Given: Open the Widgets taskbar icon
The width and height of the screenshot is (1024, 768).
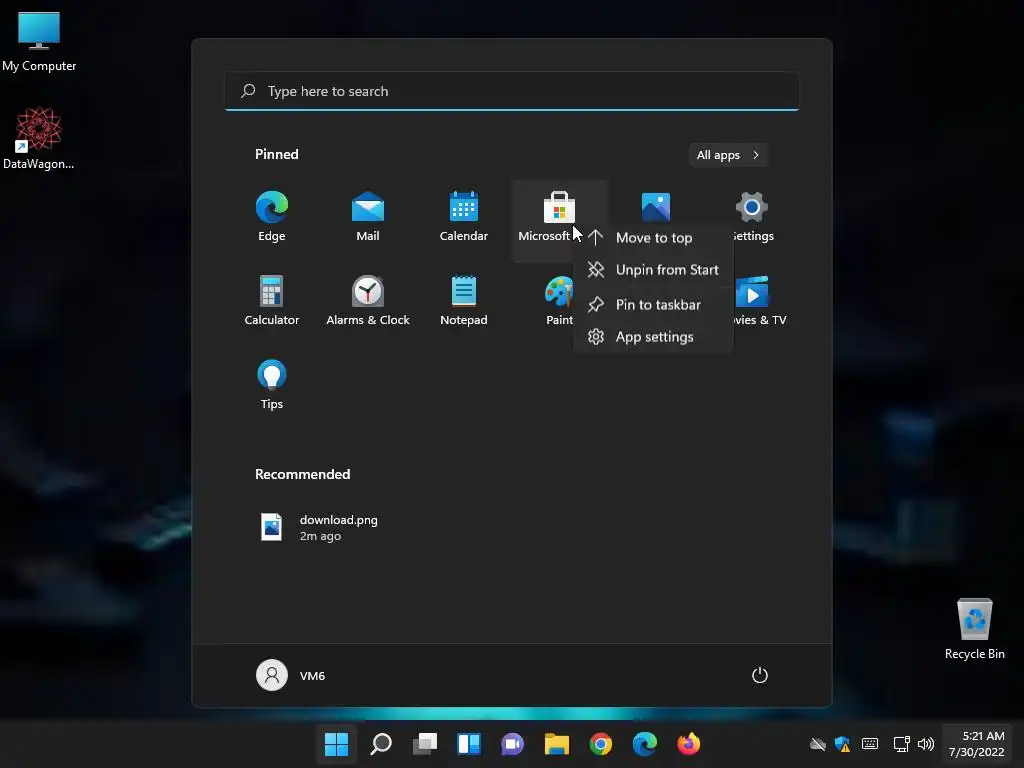Looking at the screenshot, I should coord(469,744).
